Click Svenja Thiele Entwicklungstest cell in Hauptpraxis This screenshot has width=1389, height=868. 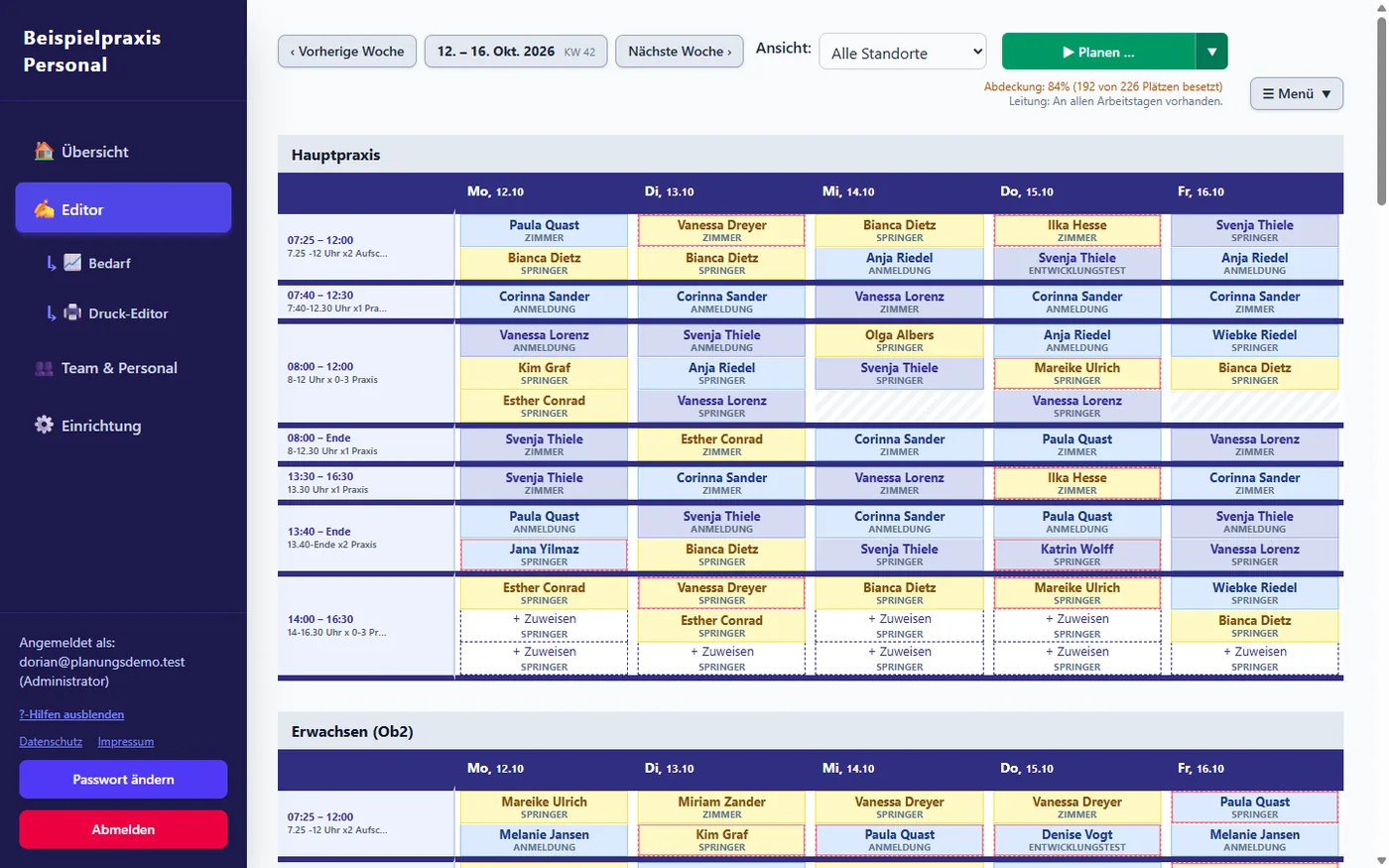[1077, 263]
